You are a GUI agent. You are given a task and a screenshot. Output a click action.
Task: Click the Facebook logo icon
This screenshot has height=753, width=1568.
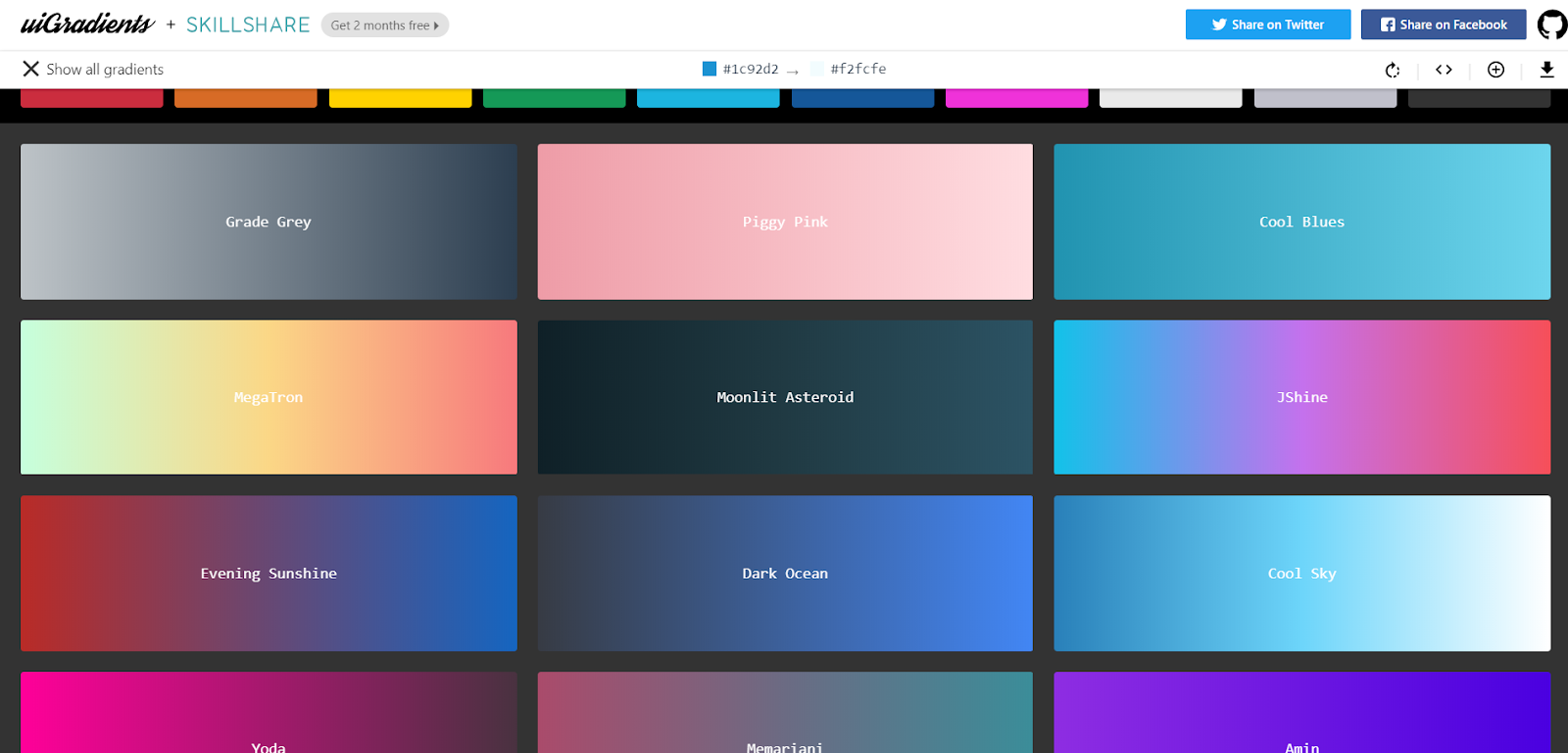[1388, 25]
